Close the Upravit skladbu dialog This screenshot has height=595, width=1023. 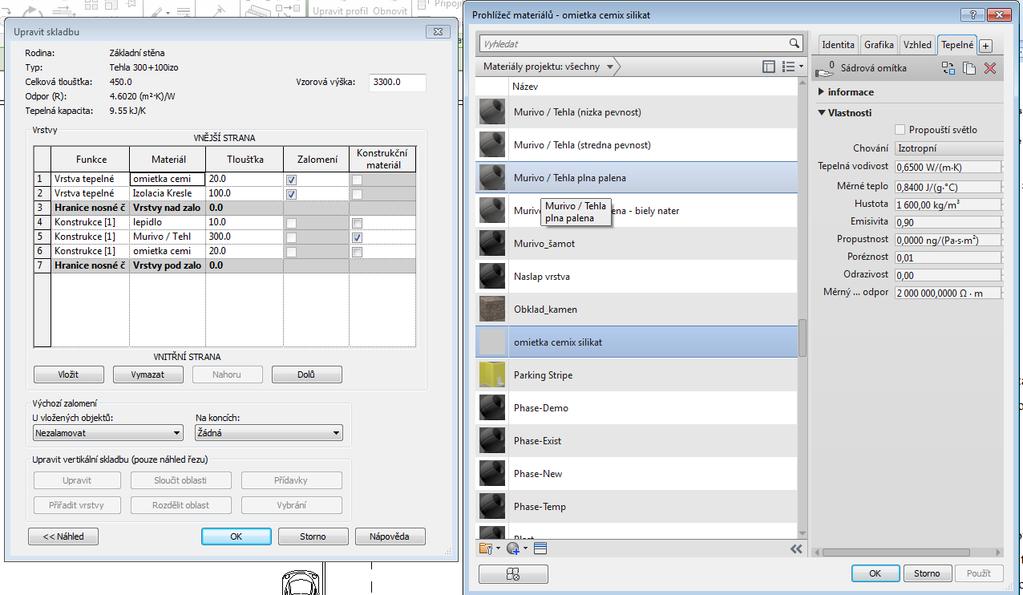(x=438, y=31)
